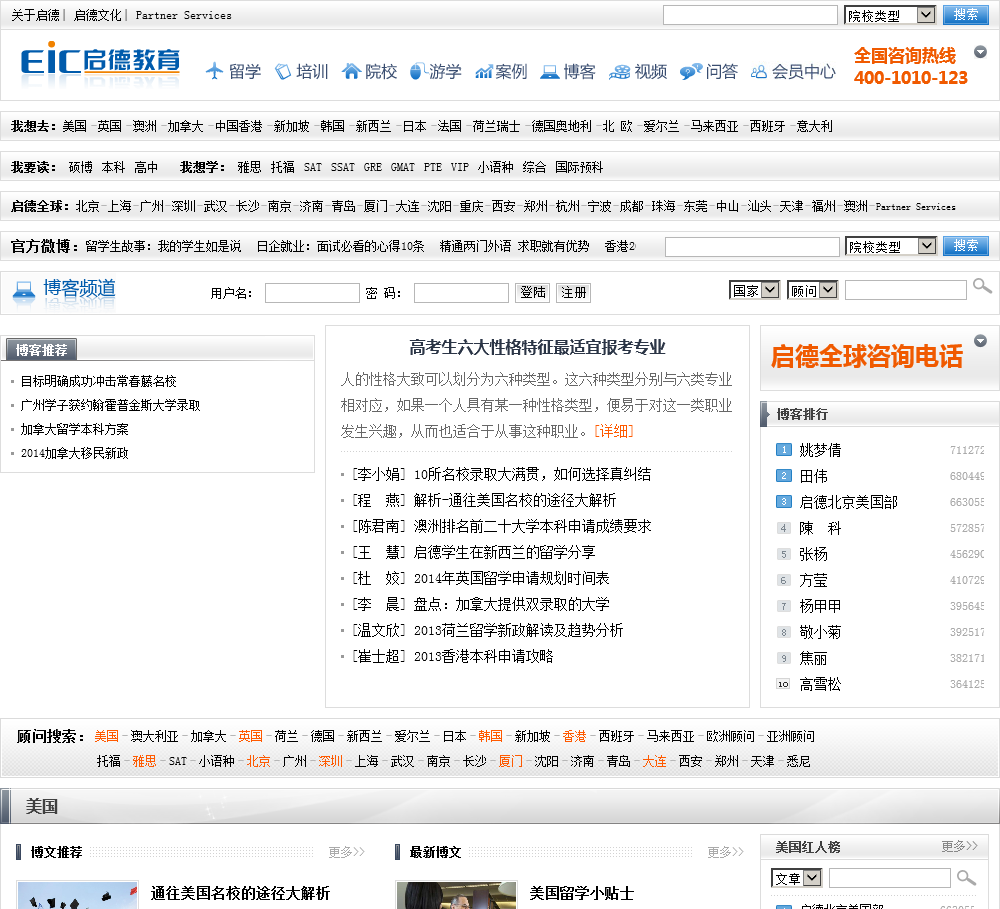The width and height of the screenshot is (1000, 909).
Task: Open 关于启德 top link
Action: click(x=35, y=15)
